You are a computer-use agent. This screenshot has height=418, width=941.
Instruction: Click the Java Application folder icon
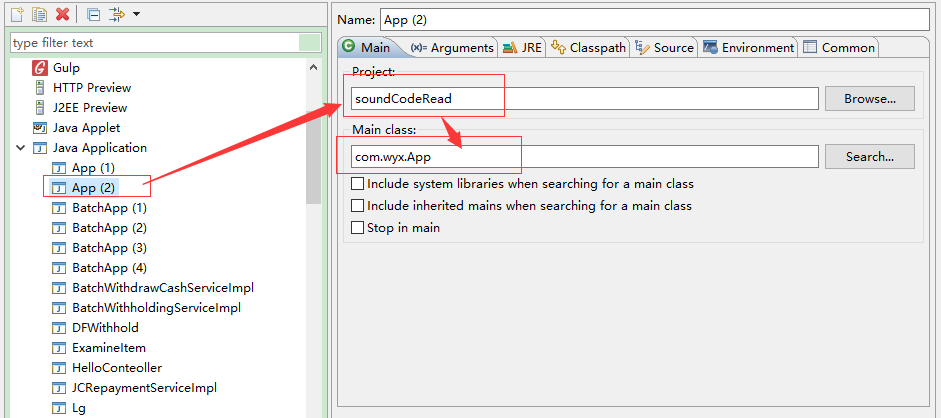pyautogui.click(x=40, y=148)
